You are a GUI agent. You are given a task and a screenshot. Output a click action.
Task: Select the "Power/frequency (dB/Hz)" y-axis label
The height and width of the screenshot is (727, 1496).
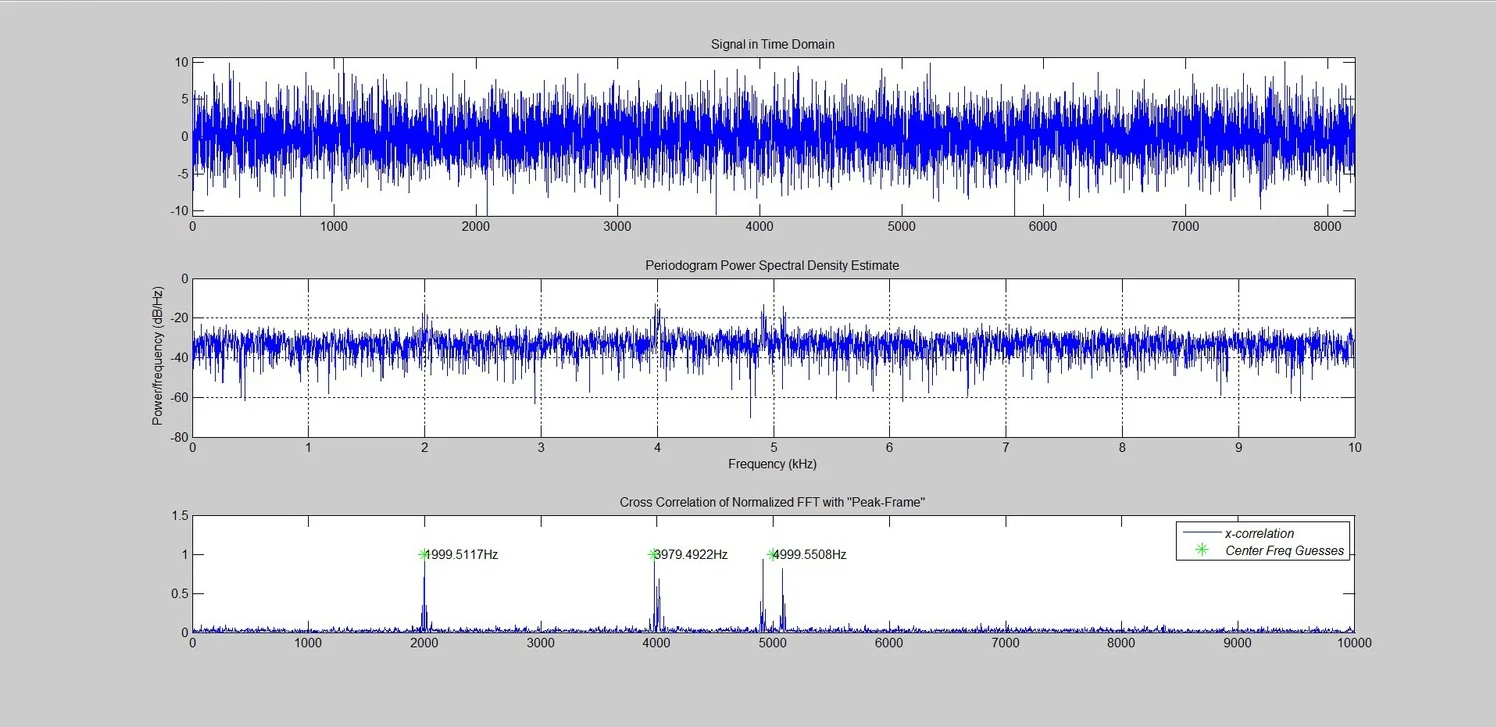click(158, 357)
